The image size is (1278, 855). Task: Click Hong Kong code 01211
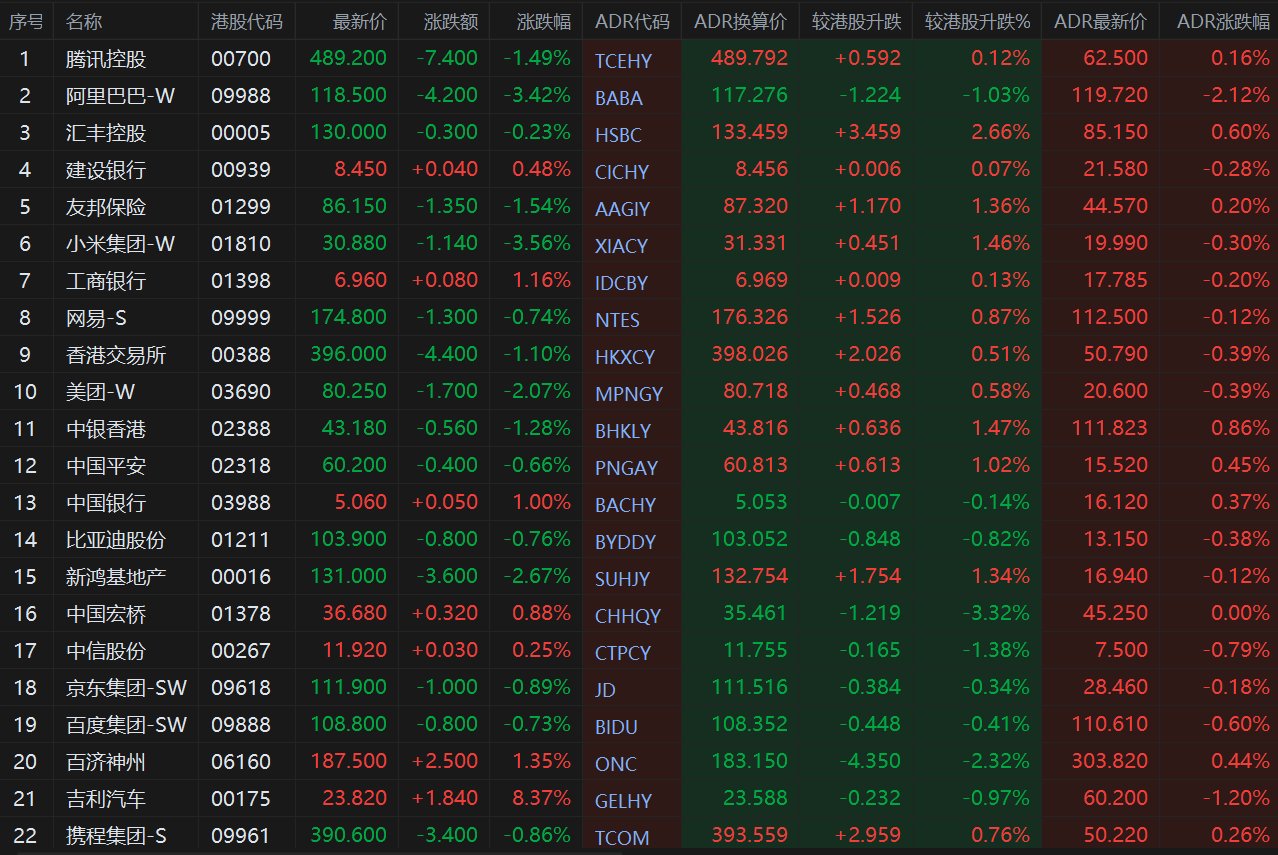[241, 540]
